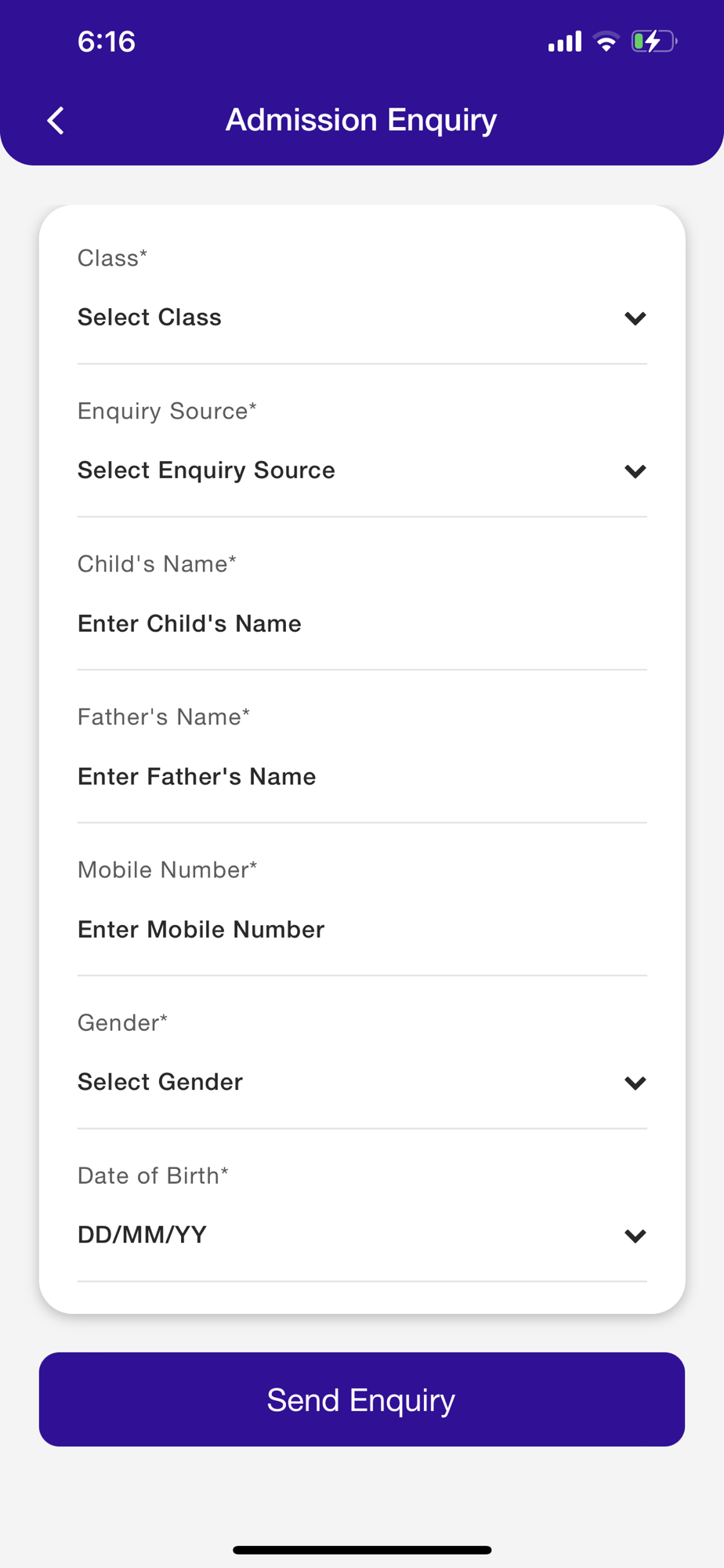
Task: Click the chevron arrow beside Select Gender
Action: tap(635, 1083)
